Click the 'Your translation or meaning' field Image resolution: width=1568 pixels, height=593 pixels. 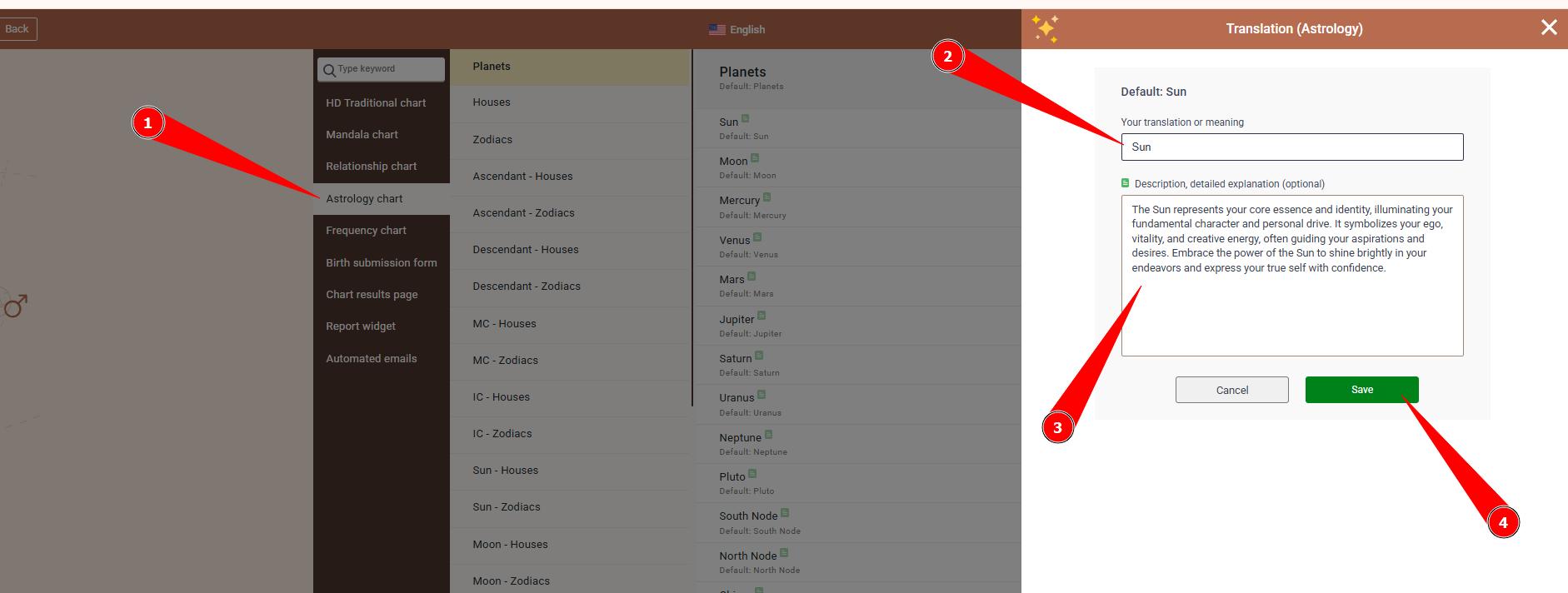tap(1291, 147)
